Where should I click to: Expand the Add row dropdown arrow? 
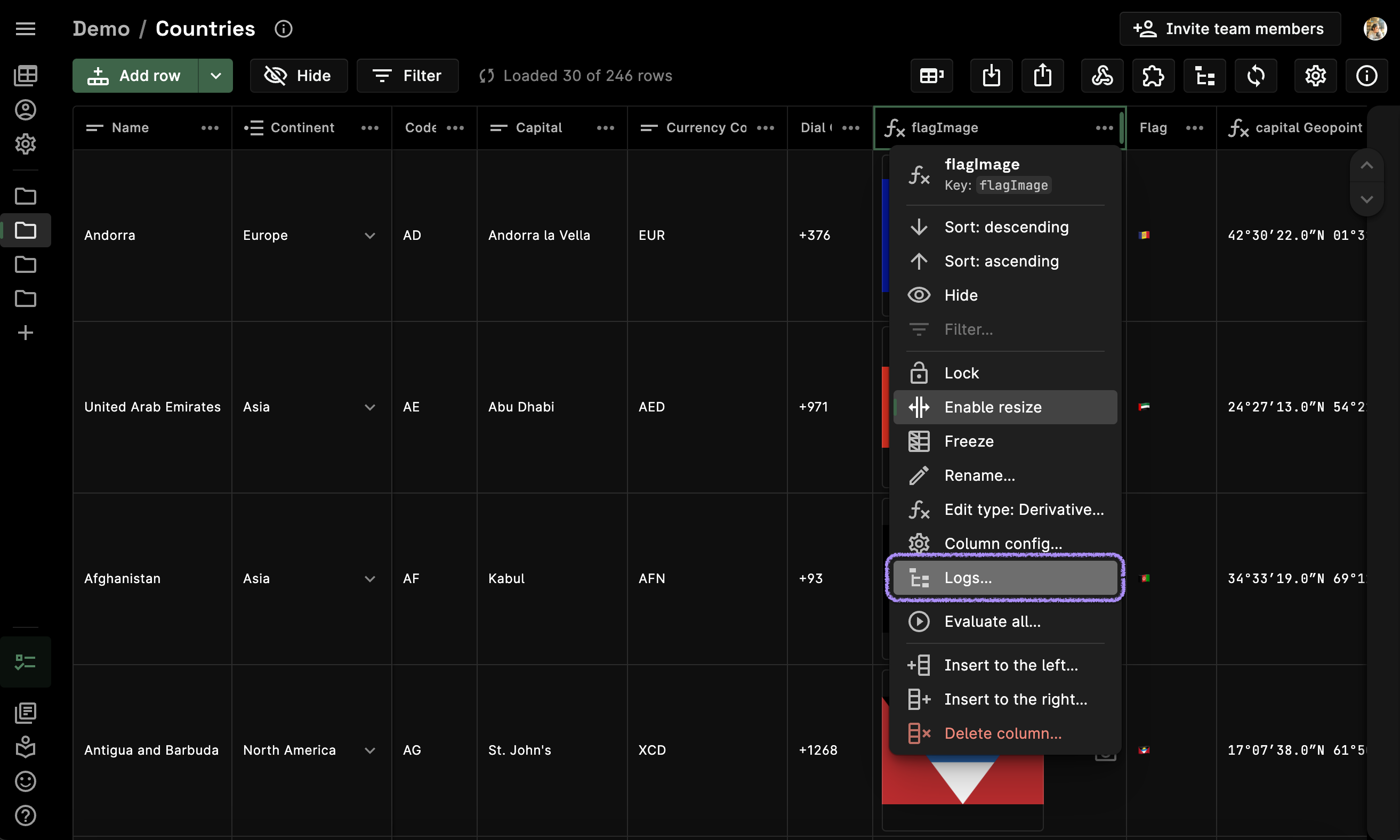tap(216, 76)
